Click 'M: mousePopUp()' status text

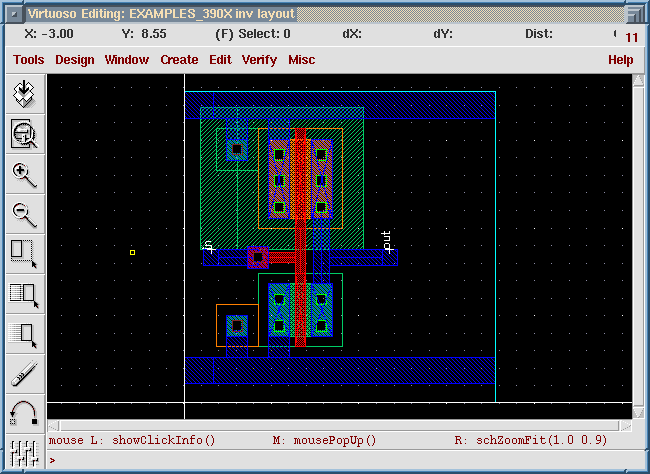(x=324, y=440)
